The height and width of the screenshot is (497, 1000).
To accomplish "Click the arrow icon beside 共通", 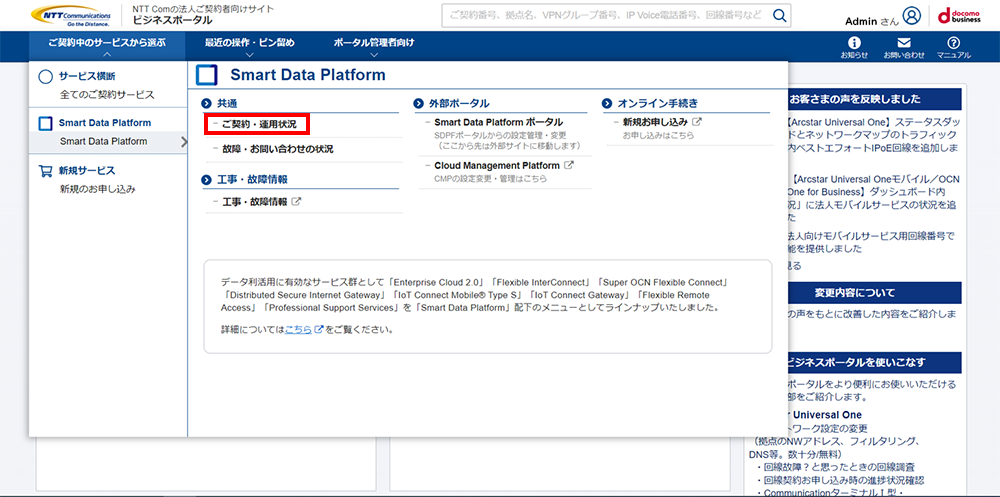I will (x=206, y=103).
